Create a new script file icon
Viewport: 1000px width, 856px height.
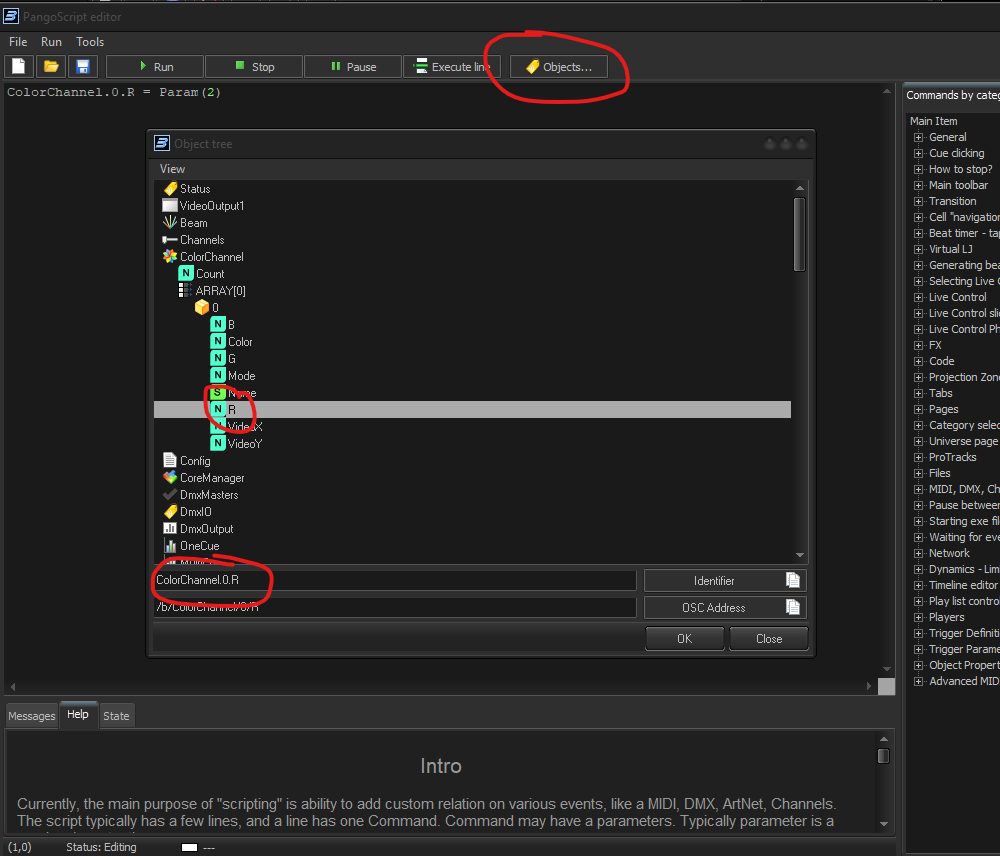pos(19,66)
